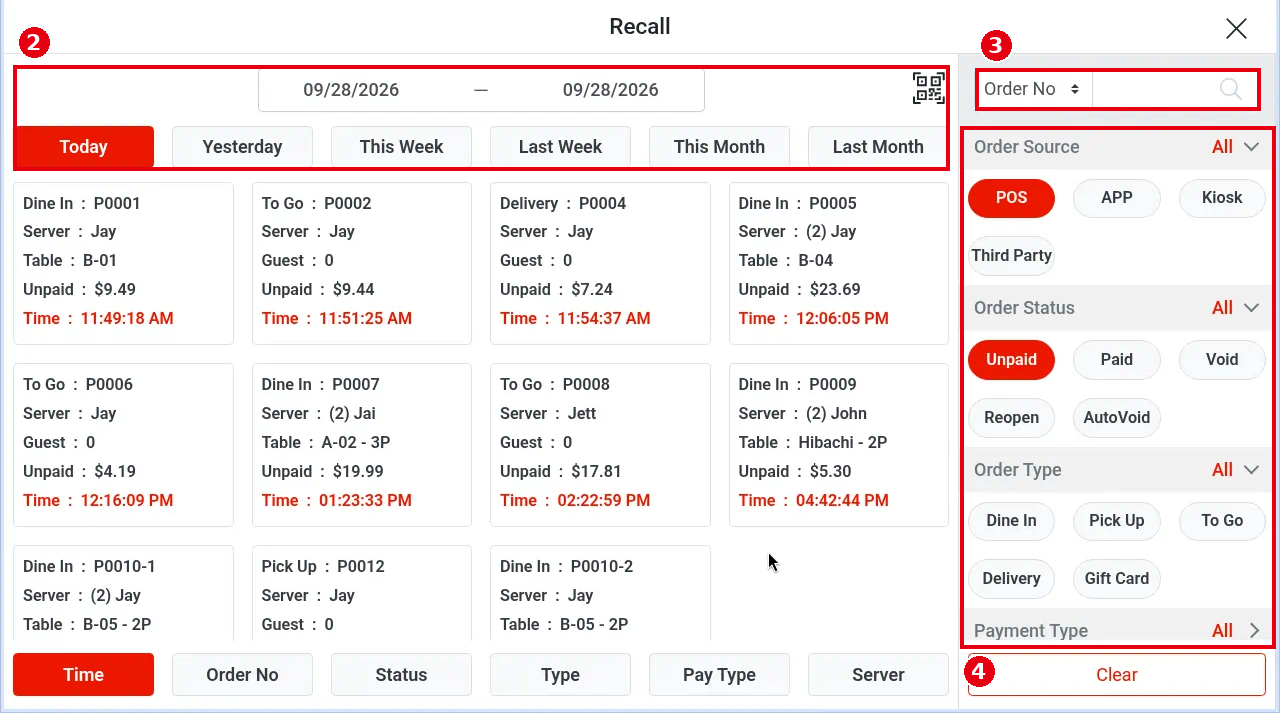The width and height of the screenshot is (1280, 713).
Task: Select the Today date range tab
Action: pos(84,147)
